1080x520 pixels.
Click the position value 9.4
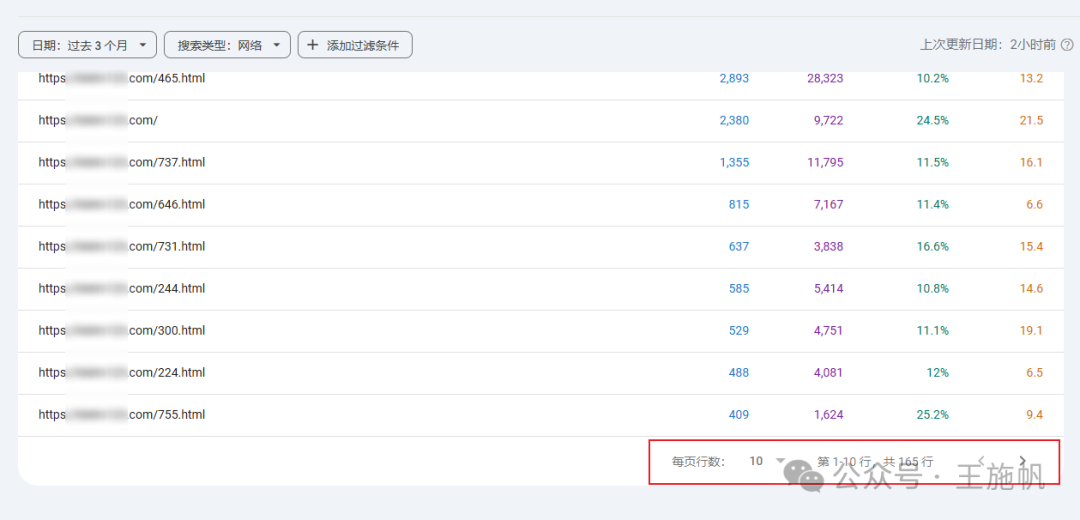click(x=1035, y=415)
